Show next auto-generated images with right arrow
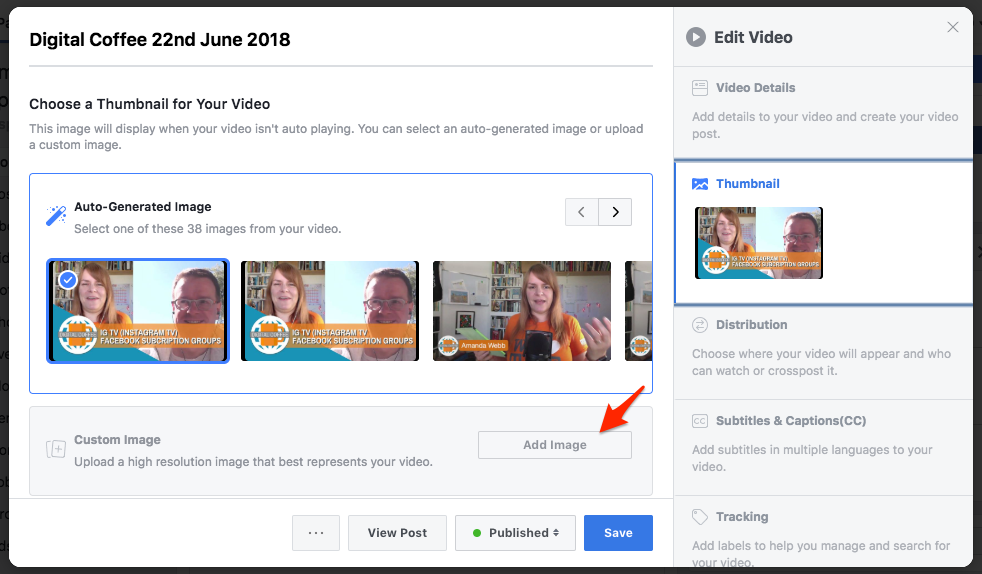This screenshot has height=574, width=982. point(615,212)
